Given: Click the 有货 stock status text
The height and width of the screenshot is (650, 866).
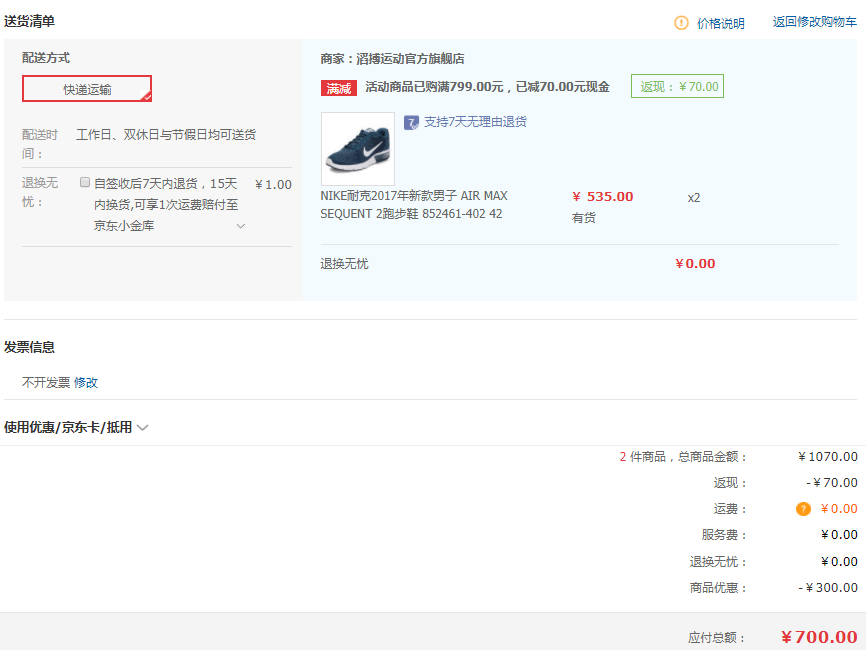Looking at the screenshot, I should [x=583, y=218].
